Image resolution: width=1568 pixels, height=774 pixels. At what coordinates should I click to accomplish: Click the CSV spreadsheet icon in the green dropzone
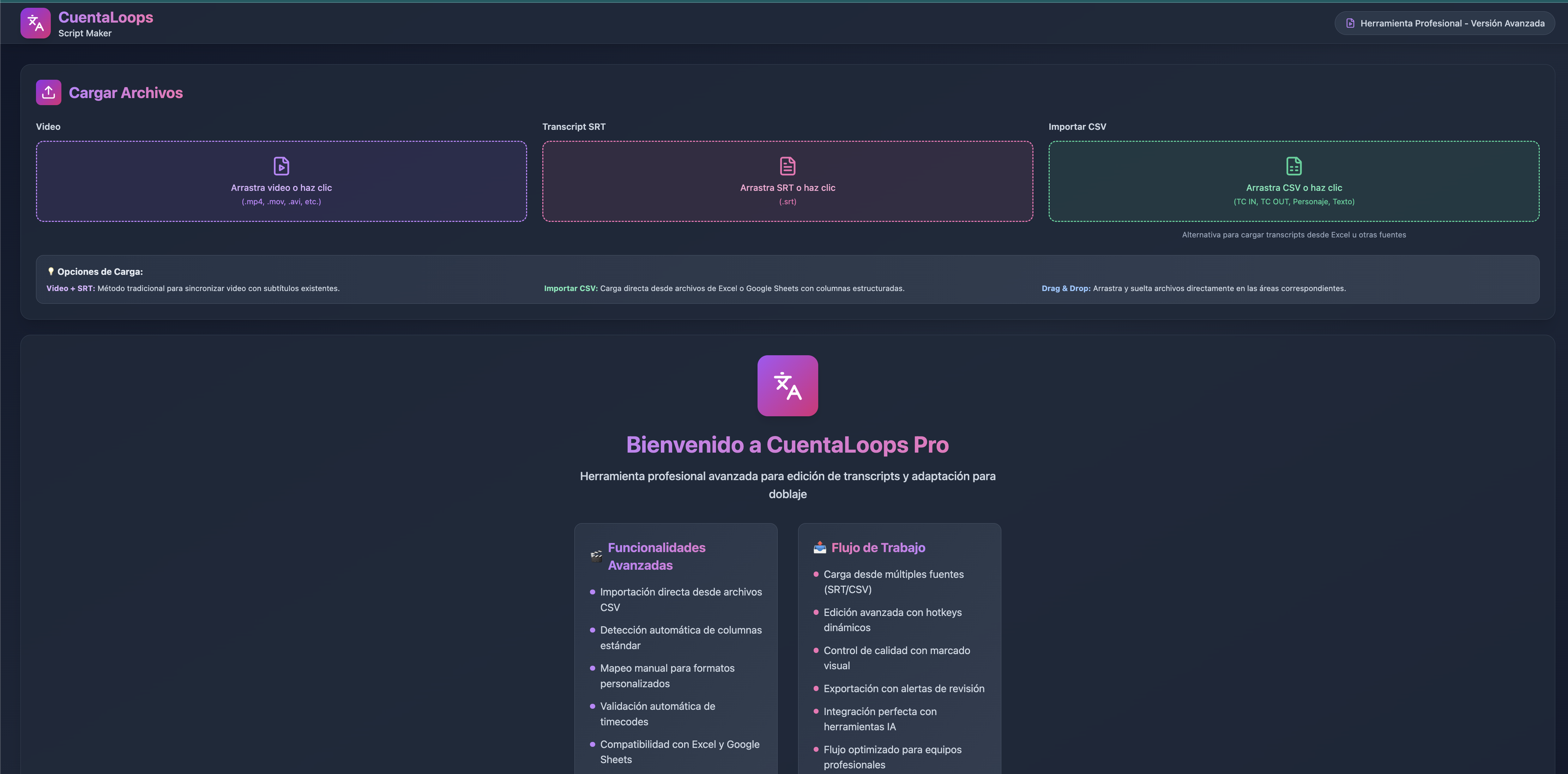pos(1293,165)
